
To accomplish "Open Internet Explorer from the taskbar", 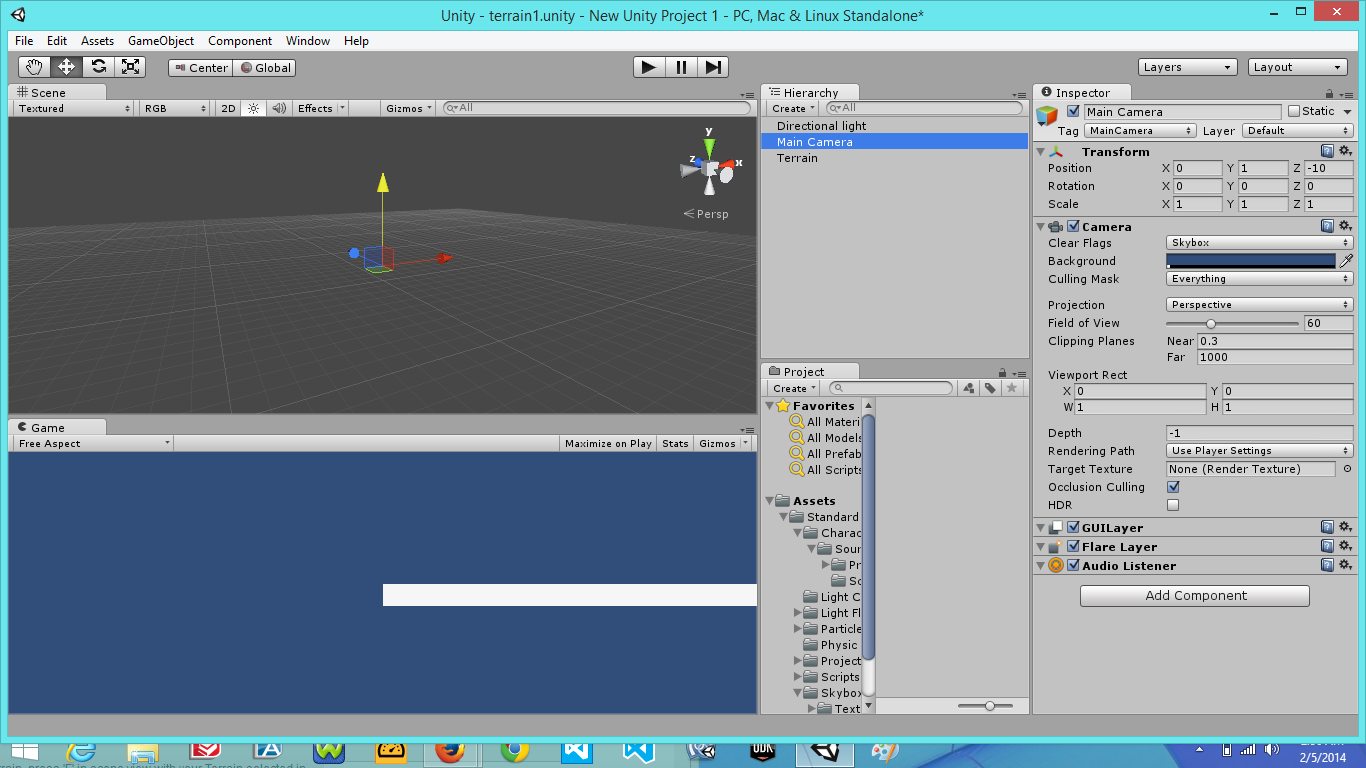I will (81, 751).
